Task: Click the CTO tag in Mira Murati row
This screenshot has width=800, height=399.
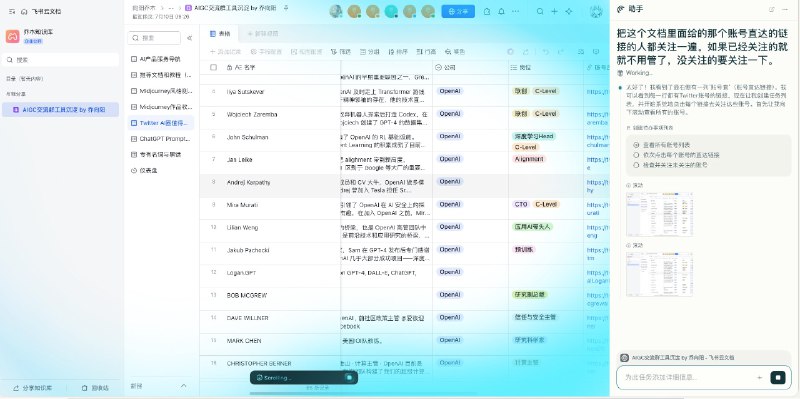Action: click(x=520, y=204)
